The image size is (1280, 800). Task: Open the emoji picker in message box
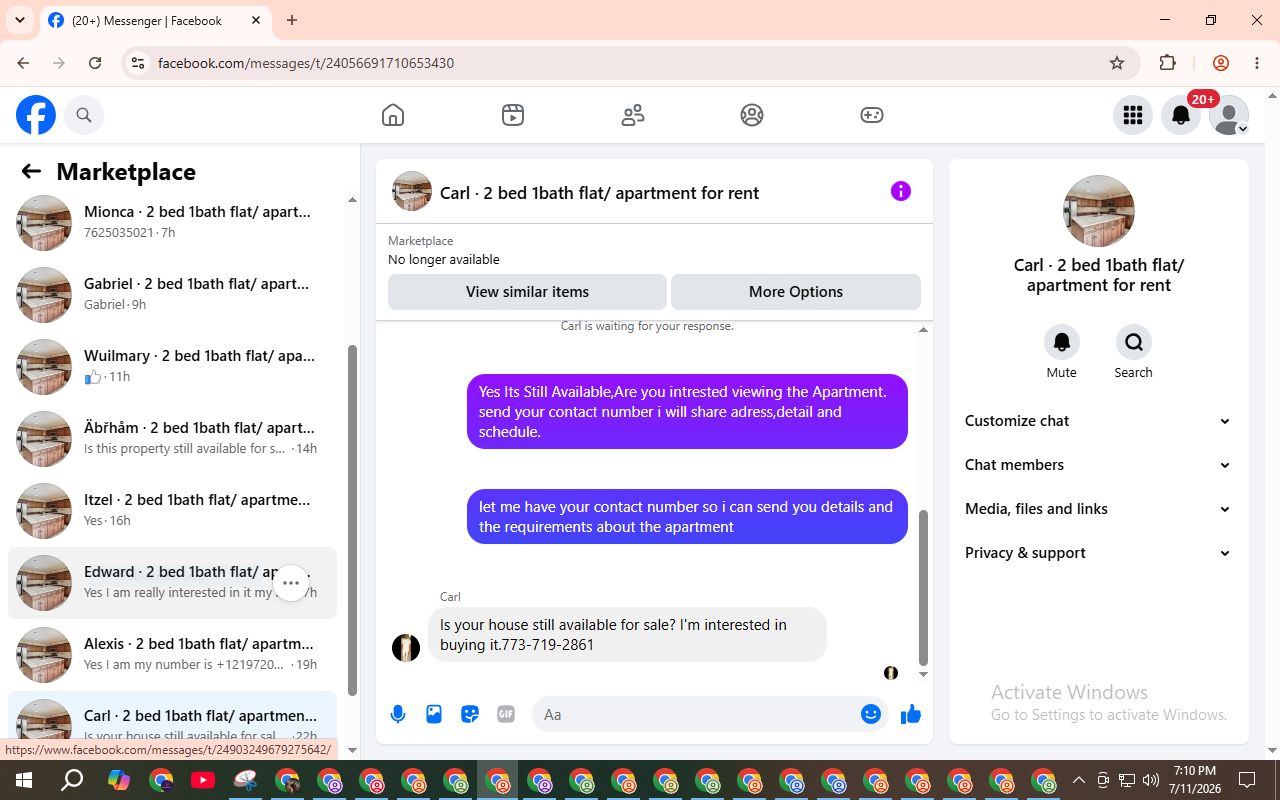[x=871, y=714]
